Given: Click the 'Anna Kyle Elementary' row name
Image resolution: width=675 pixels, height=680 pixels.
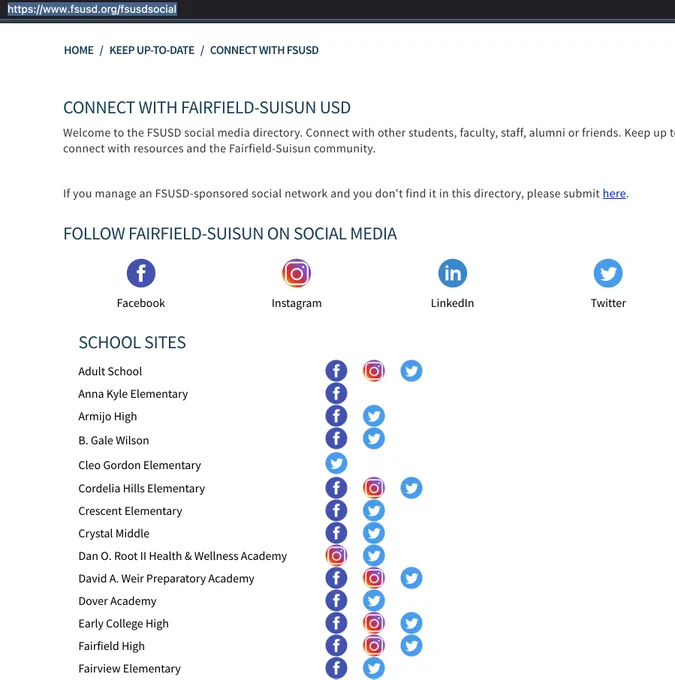Looking at the screenshot, I should pyautogui.click(x=133, y=394).
